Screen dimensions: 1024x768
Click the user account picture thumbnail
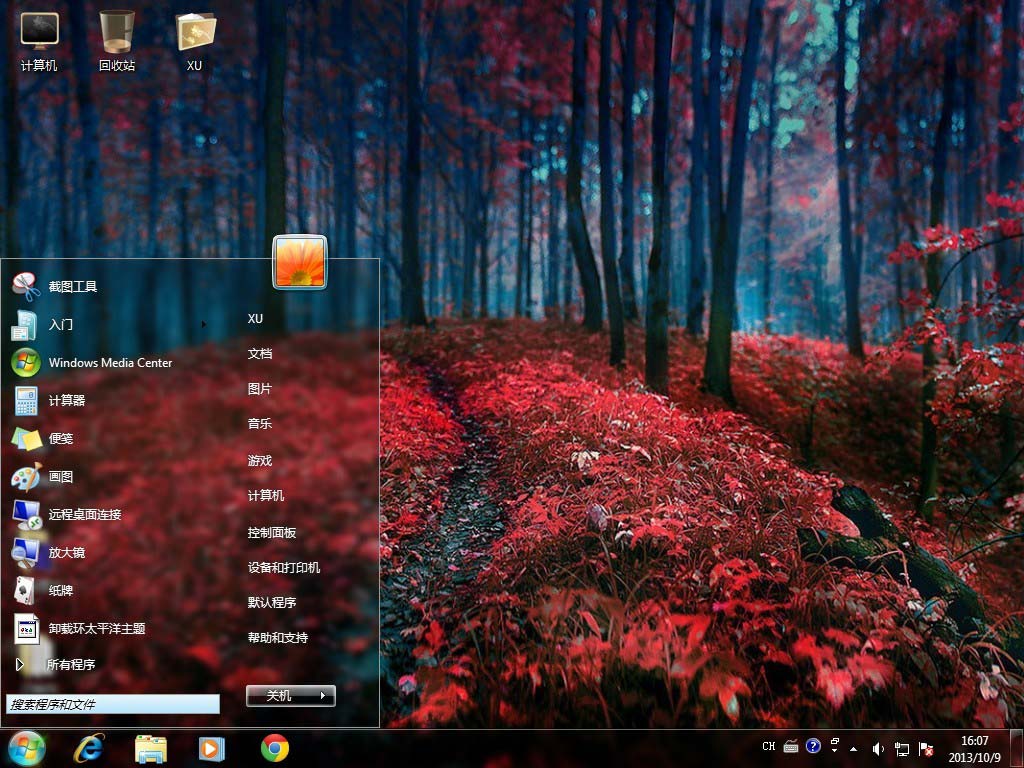(300, 262)
